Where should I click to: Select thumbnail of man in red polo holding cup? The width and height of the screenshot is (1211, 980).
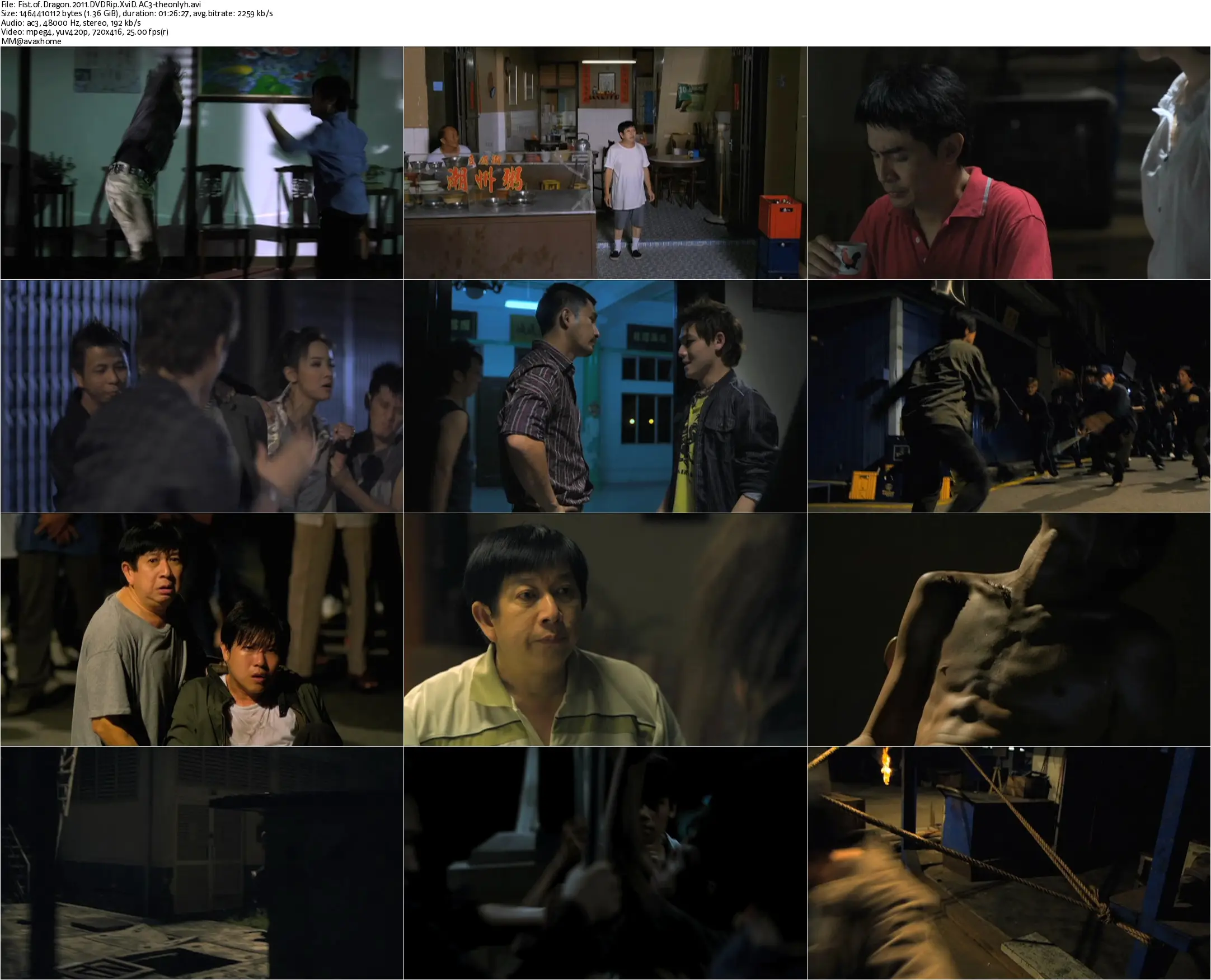(x=1009, y=162)
